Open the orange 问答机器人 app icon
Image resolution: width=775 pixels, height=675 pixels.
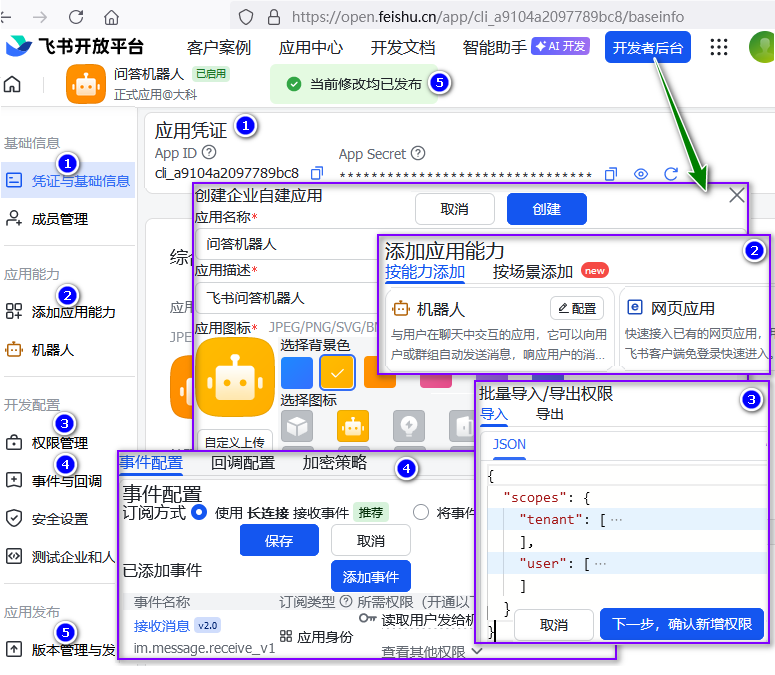point(86,84)
